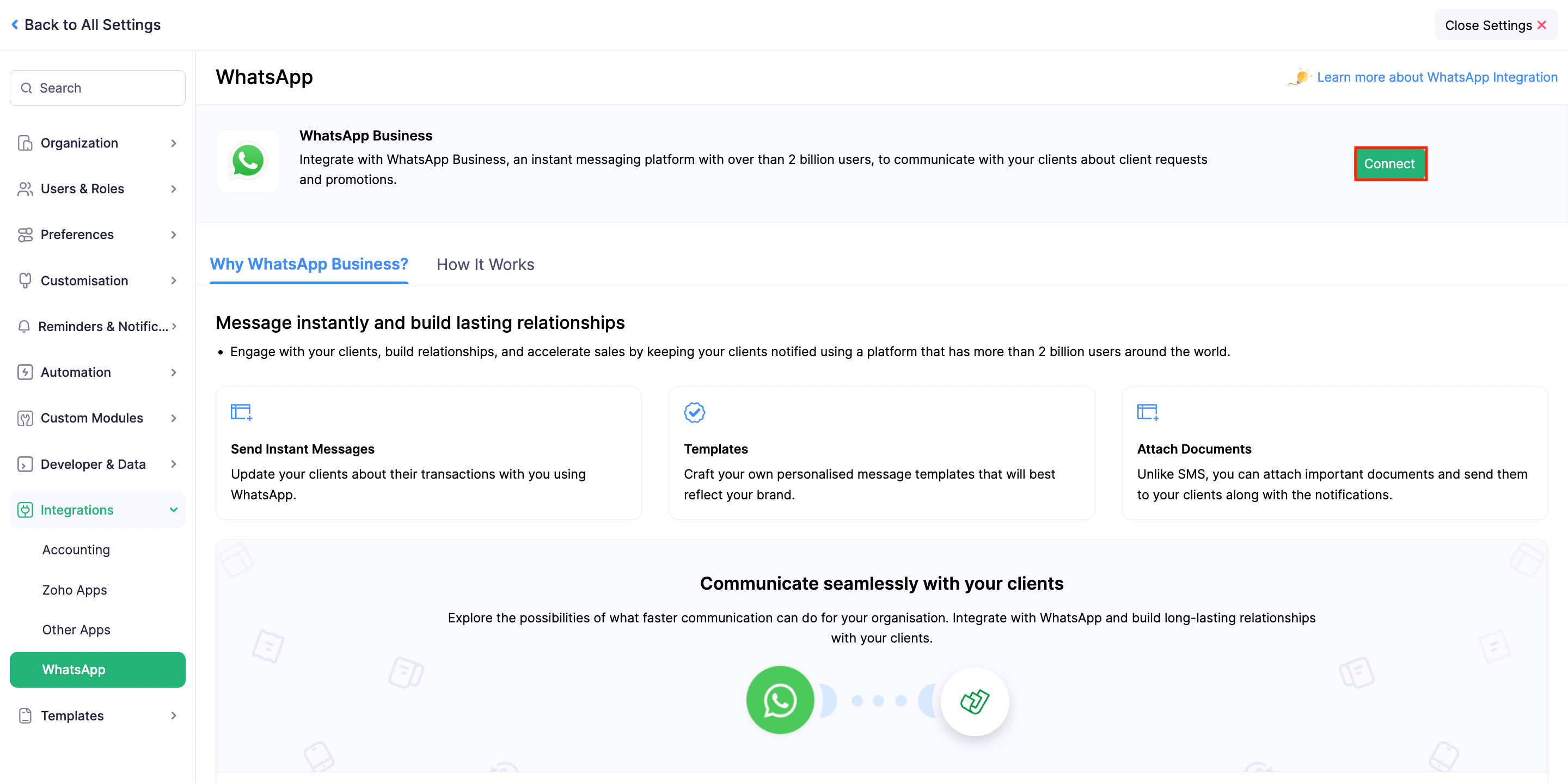
Task: Click the Templates verified badge icon
Action: tap(695, 412)
